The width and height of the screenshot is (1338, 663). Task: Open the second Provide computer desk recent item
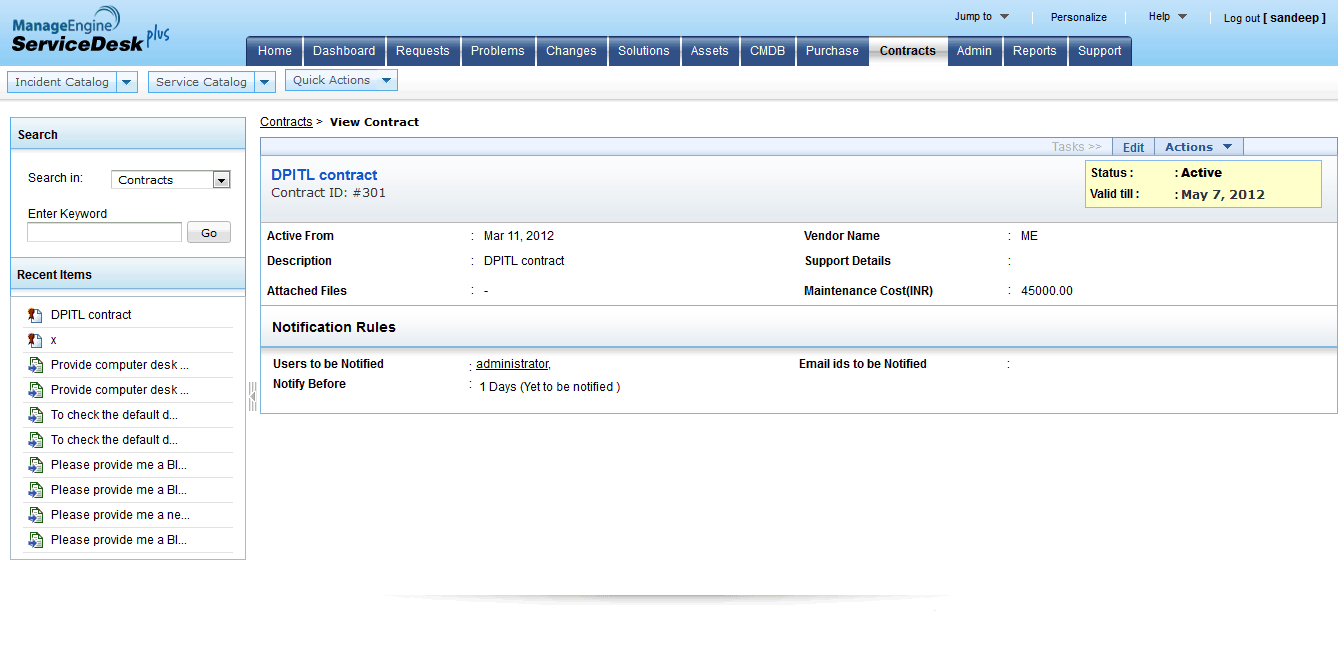pyautogui.click(x=120, y=390)
